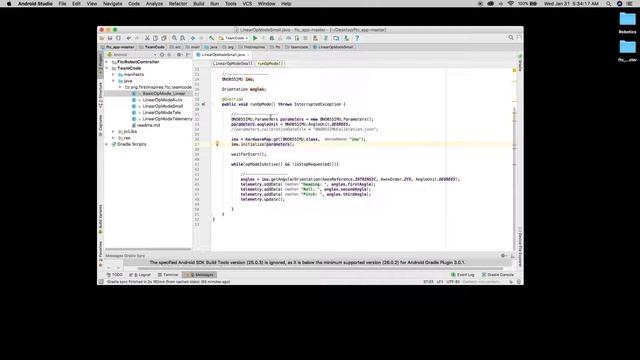The width and height of the screenshot is (640, 360).
Task: Open the TODO tool window tab
Action: (115, 275)
